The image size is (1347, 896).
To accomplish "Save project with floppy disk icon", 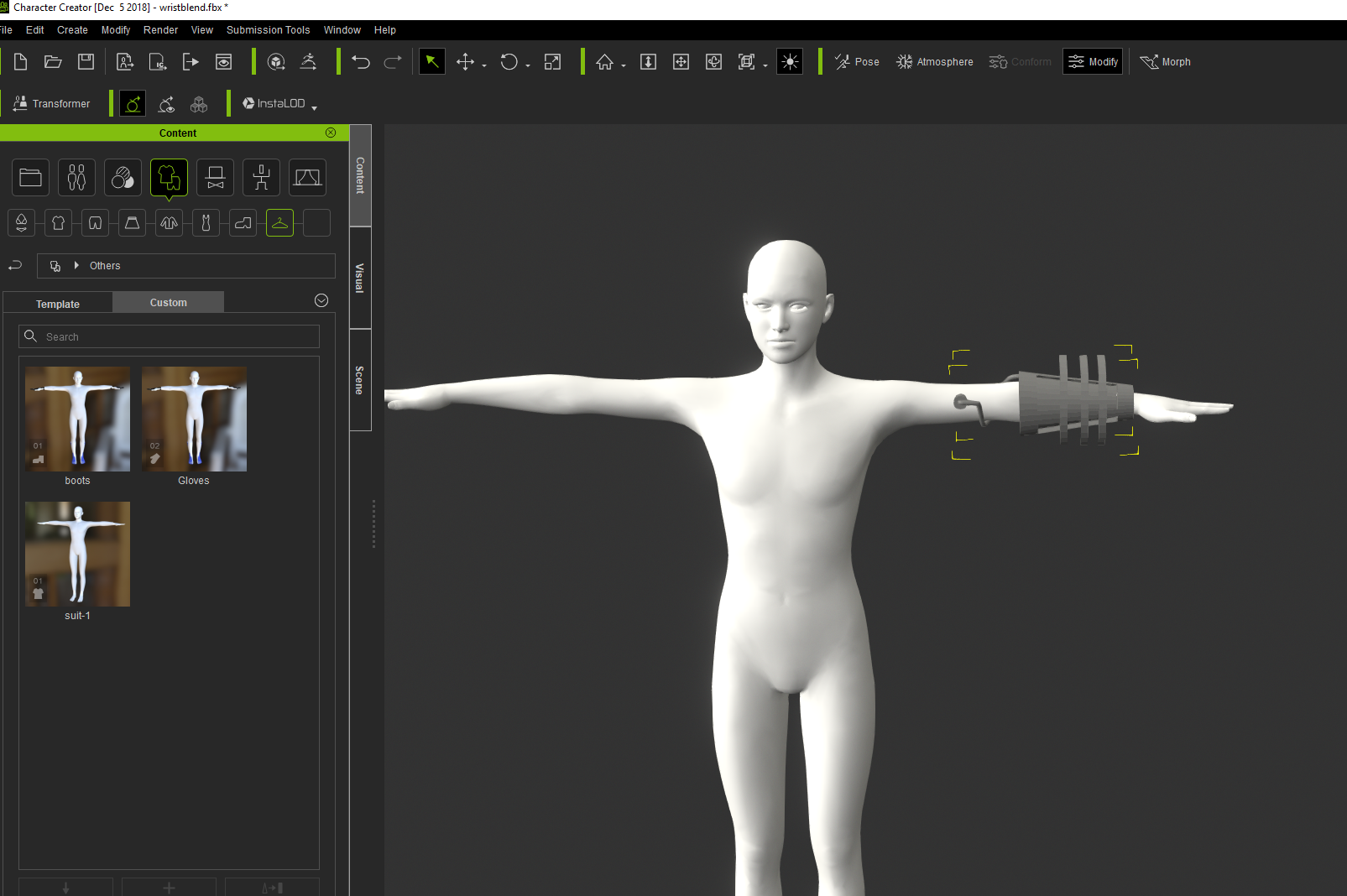I will pos(86,61).
